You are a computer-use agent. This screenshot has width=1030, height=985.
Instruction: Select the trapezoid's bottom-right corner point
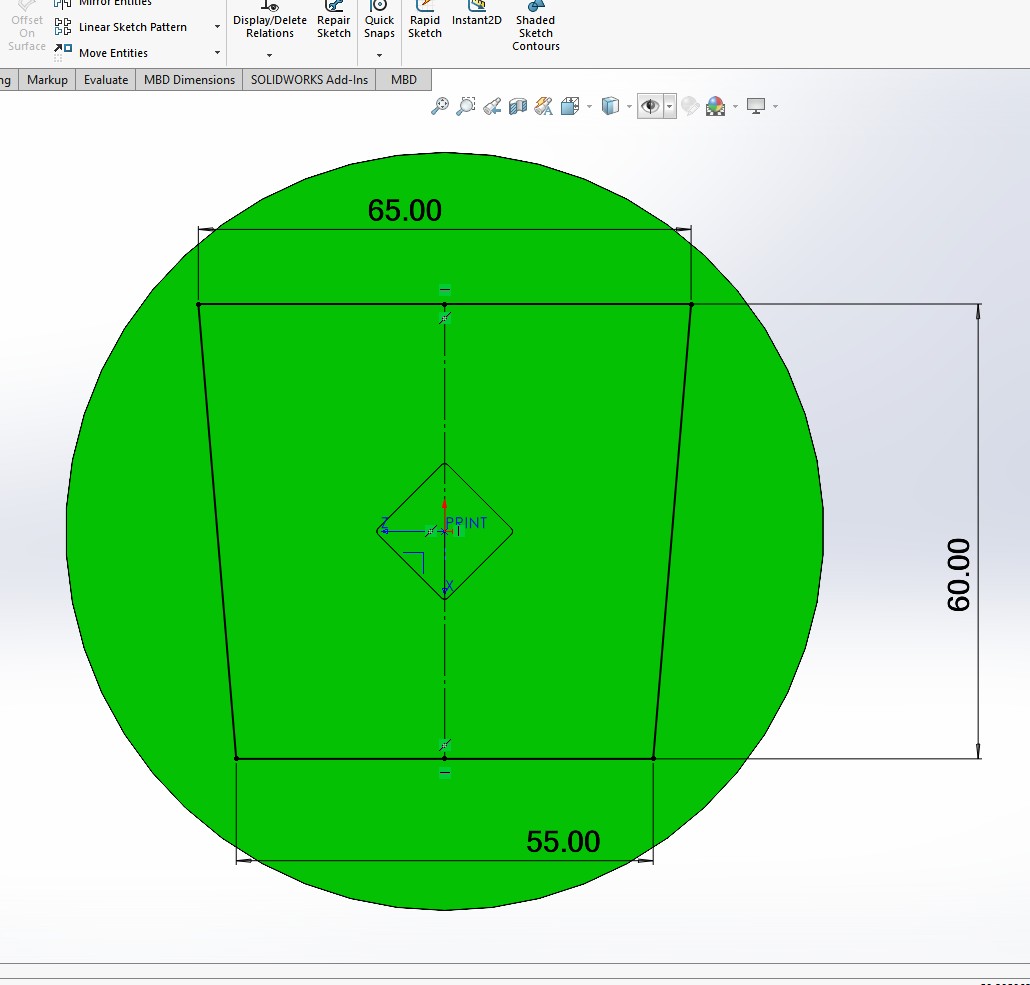point(654,759)
